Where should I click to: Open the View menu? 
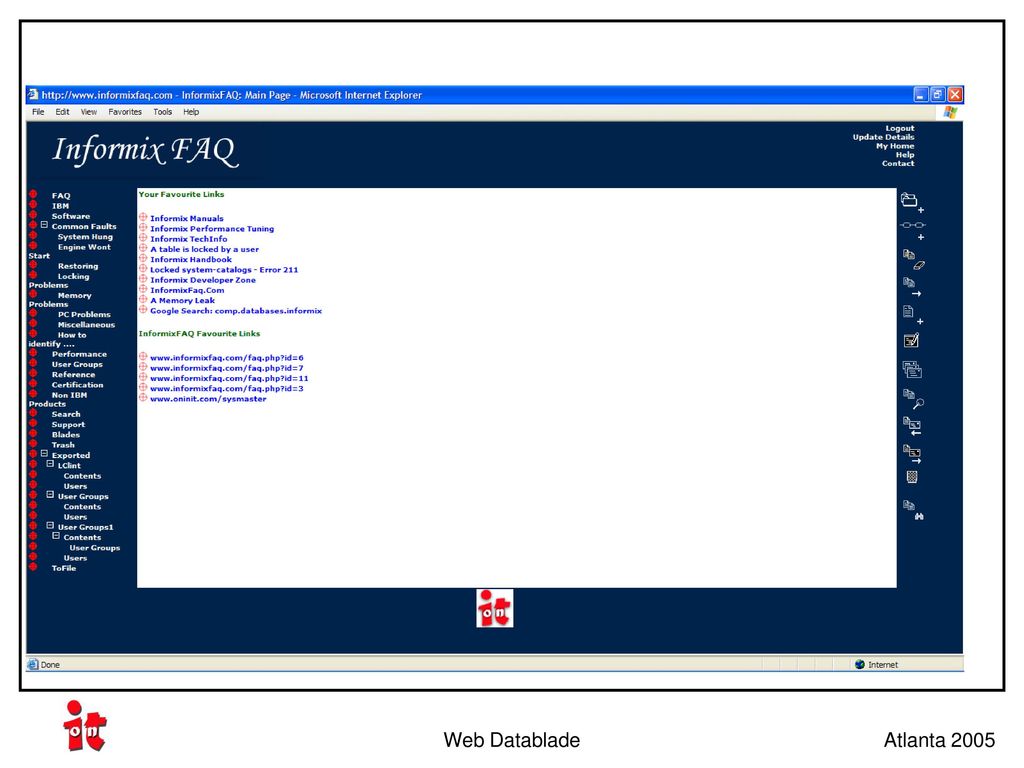click(89, 112)
